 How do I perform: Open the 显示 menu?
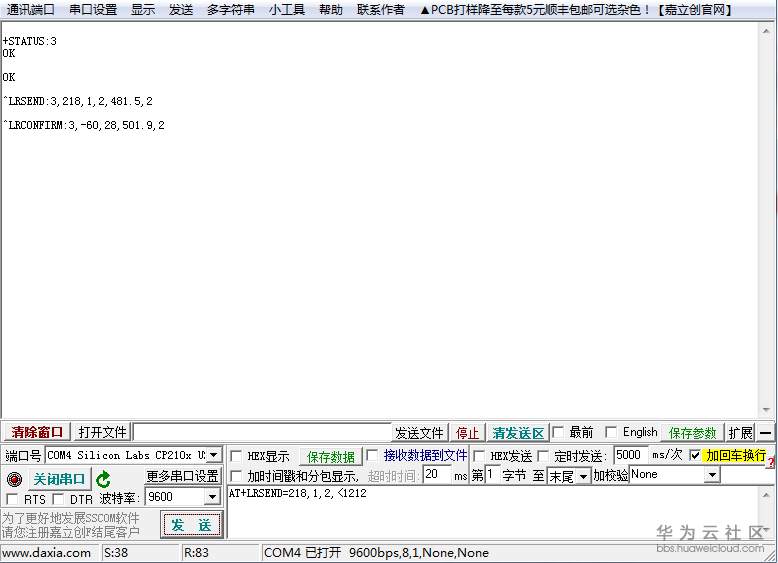[x=143, y=9]
